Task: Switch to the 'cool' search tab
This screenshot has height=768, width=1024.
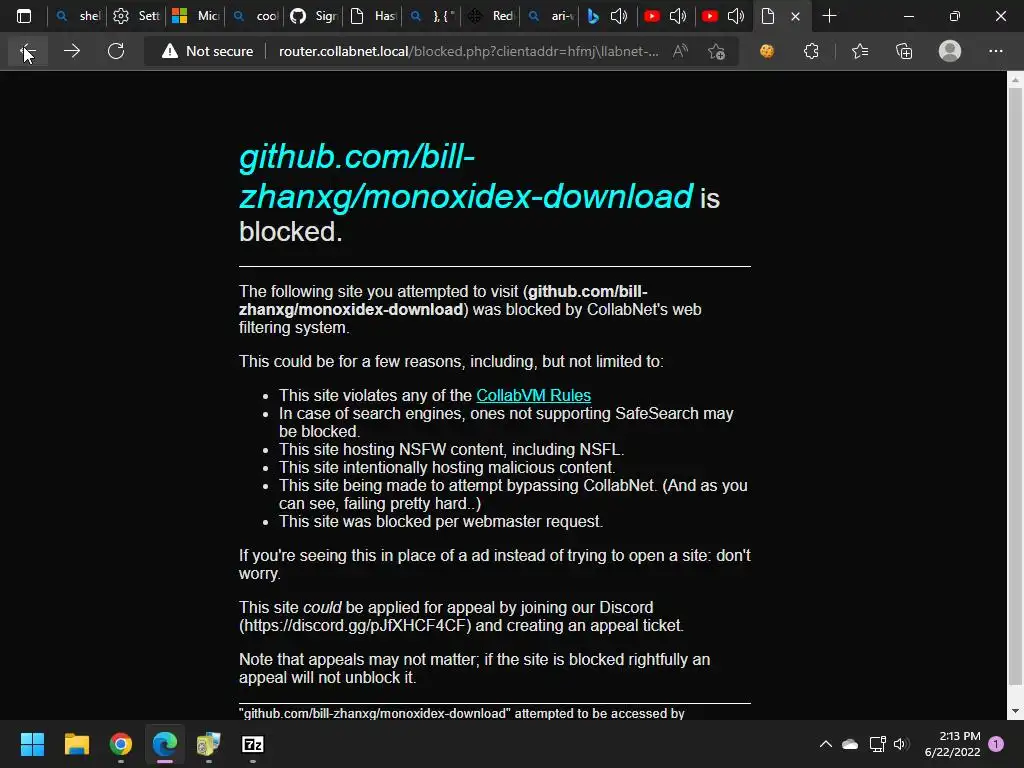Action: (x=254, y=16)
